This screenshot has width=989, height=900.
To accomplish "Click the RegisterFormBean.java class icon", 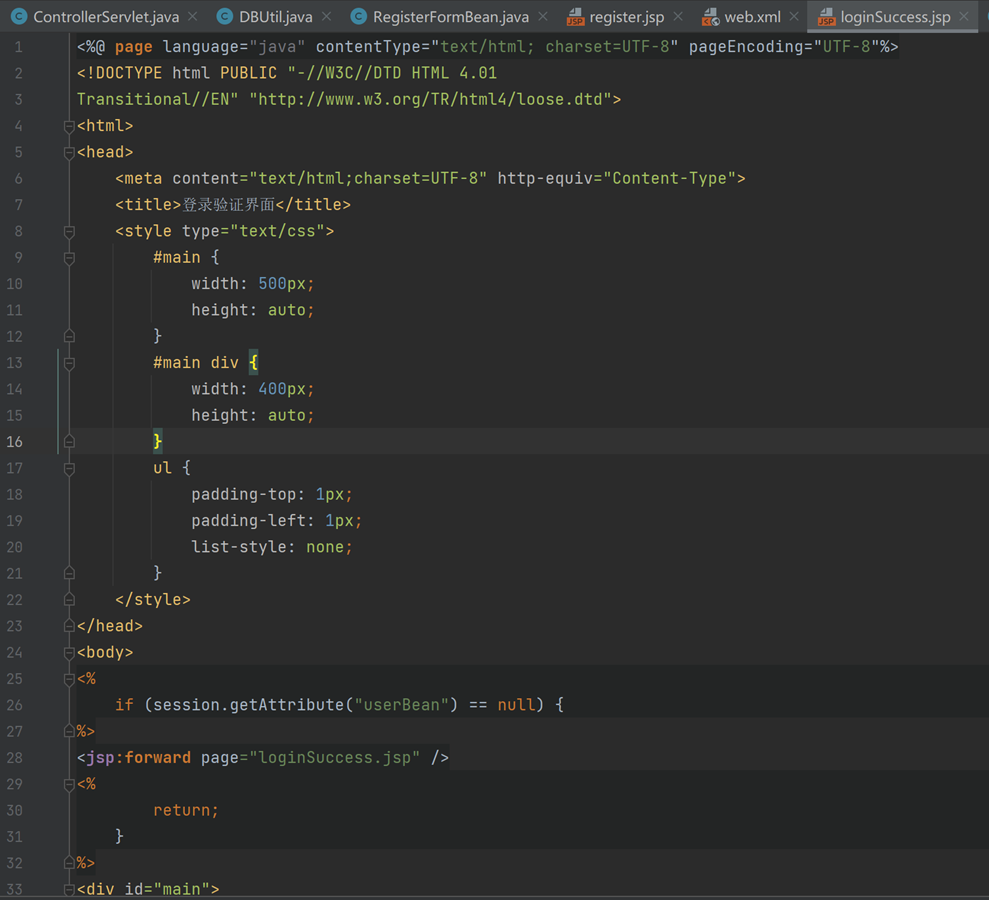I will pyautogui.click(x=358, y=17).
